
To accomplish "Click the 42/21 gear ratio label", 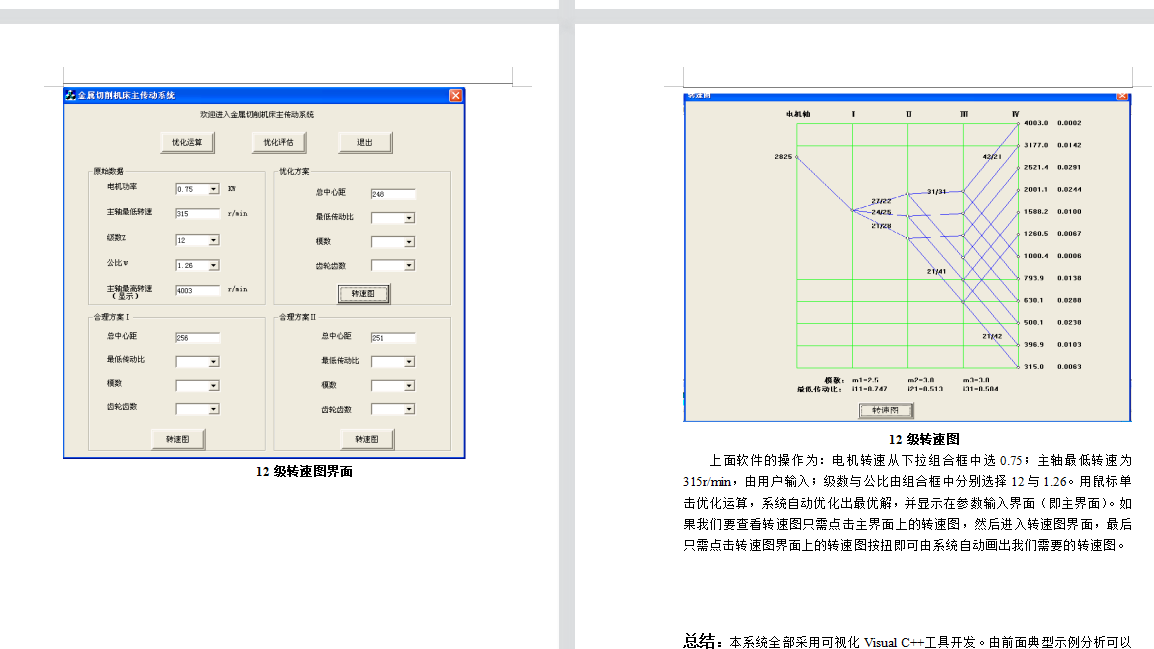I will click(x=992, y=157).
